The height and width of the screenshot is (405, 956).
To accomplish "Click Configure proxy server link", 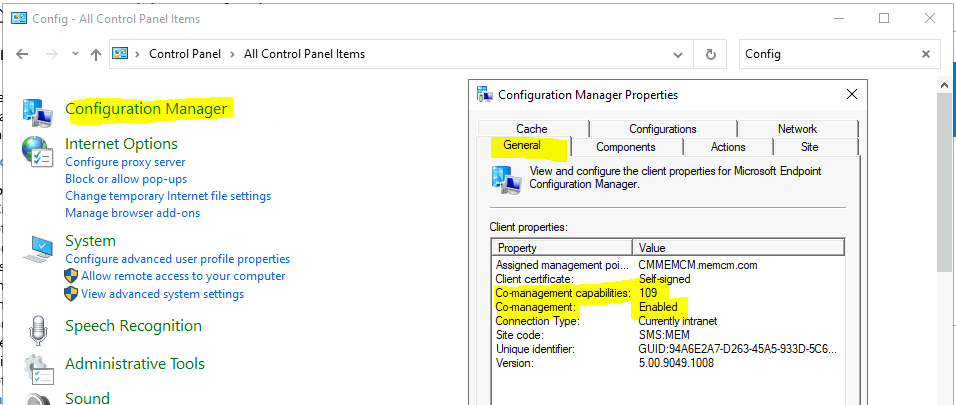I will click(125, 162).
